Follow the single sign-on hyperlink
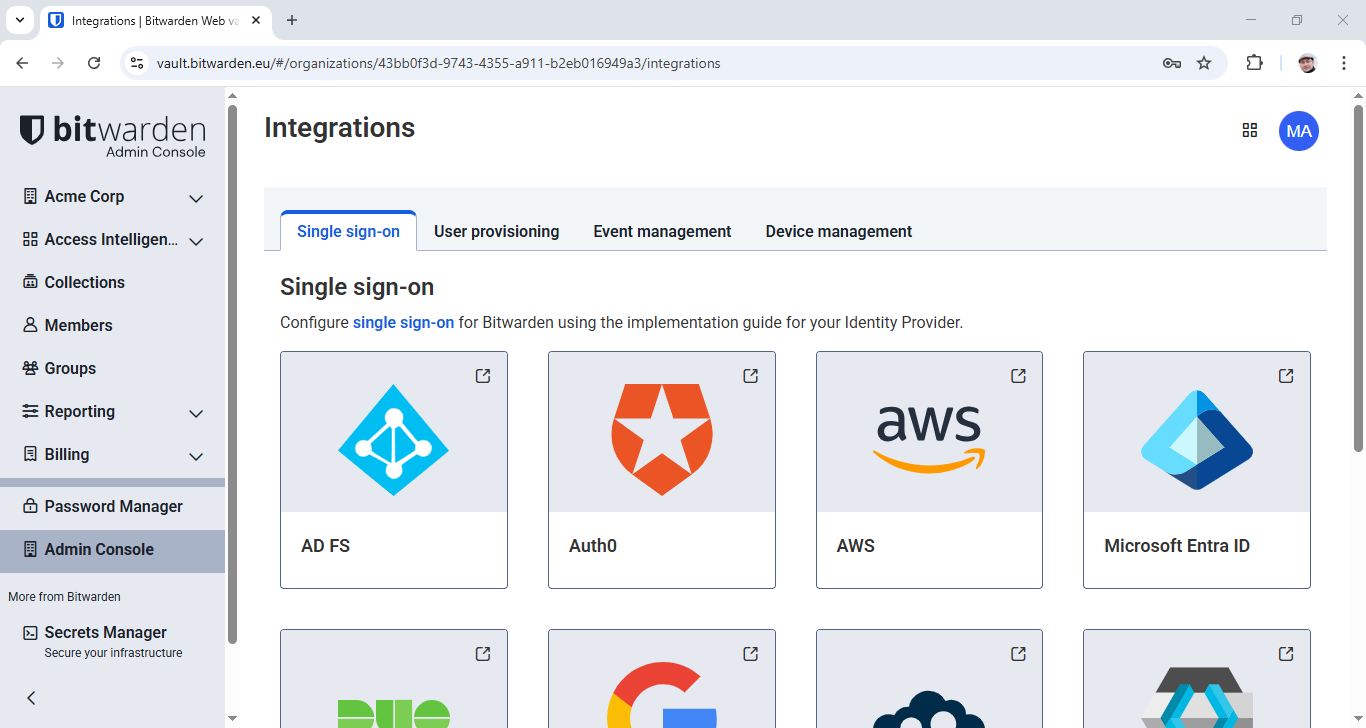1366x728 pixels. click(403, 322)
